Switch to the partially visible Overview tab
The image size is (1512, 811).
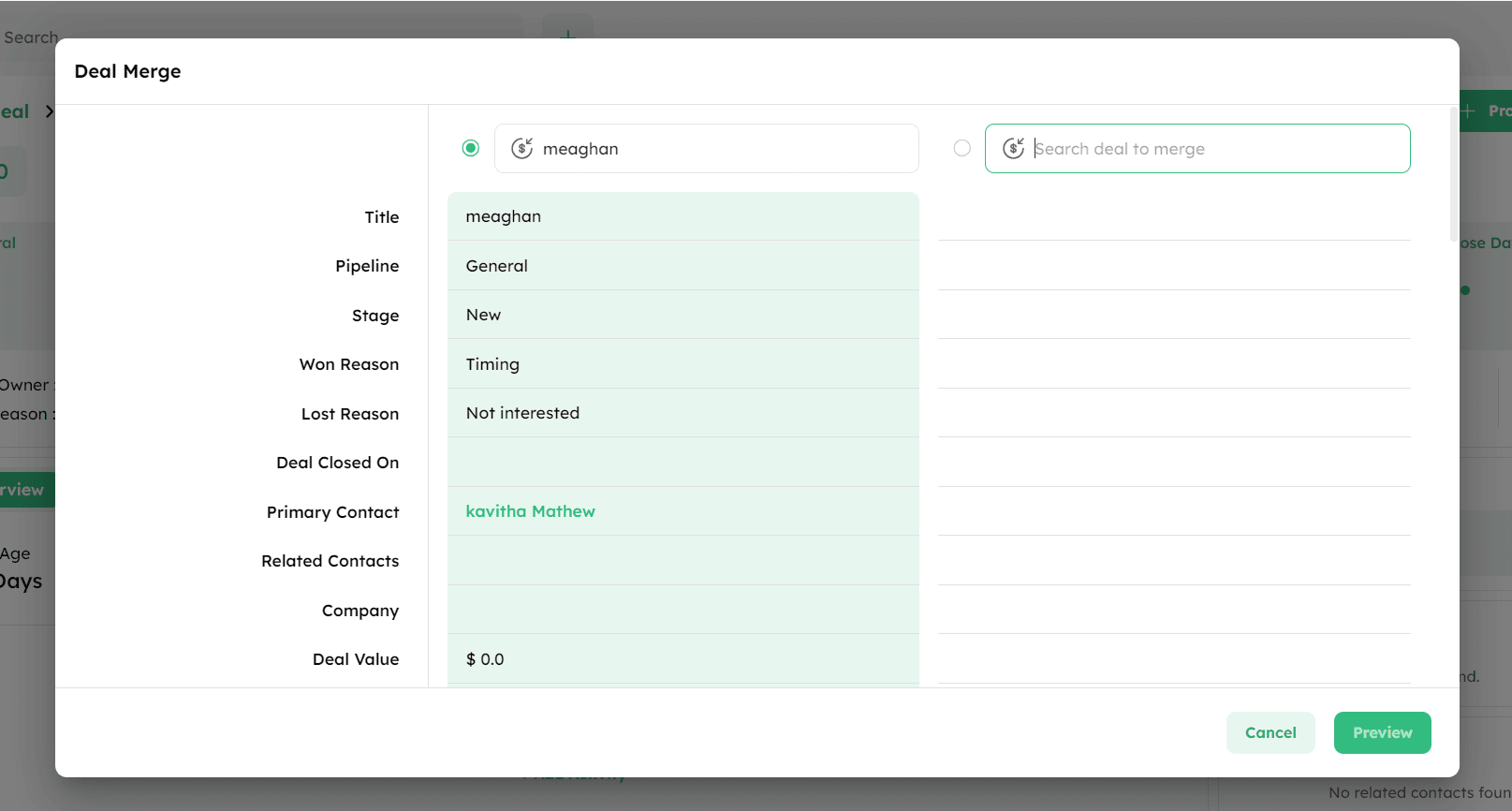[x=23, y=490]
